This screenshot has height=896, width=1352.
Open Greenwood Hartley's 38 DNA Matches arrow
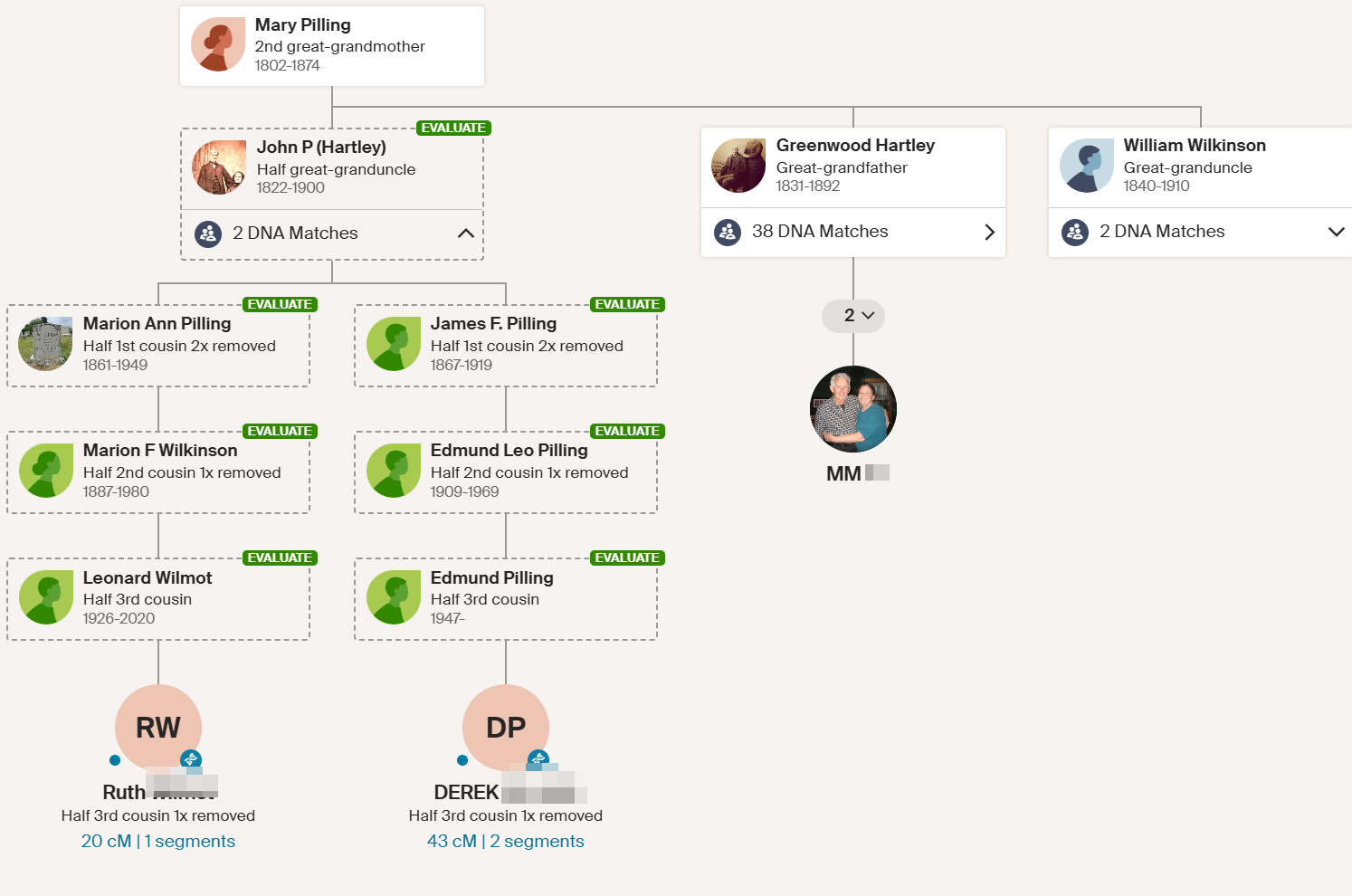pyautogui.click(x=989, y=232)
